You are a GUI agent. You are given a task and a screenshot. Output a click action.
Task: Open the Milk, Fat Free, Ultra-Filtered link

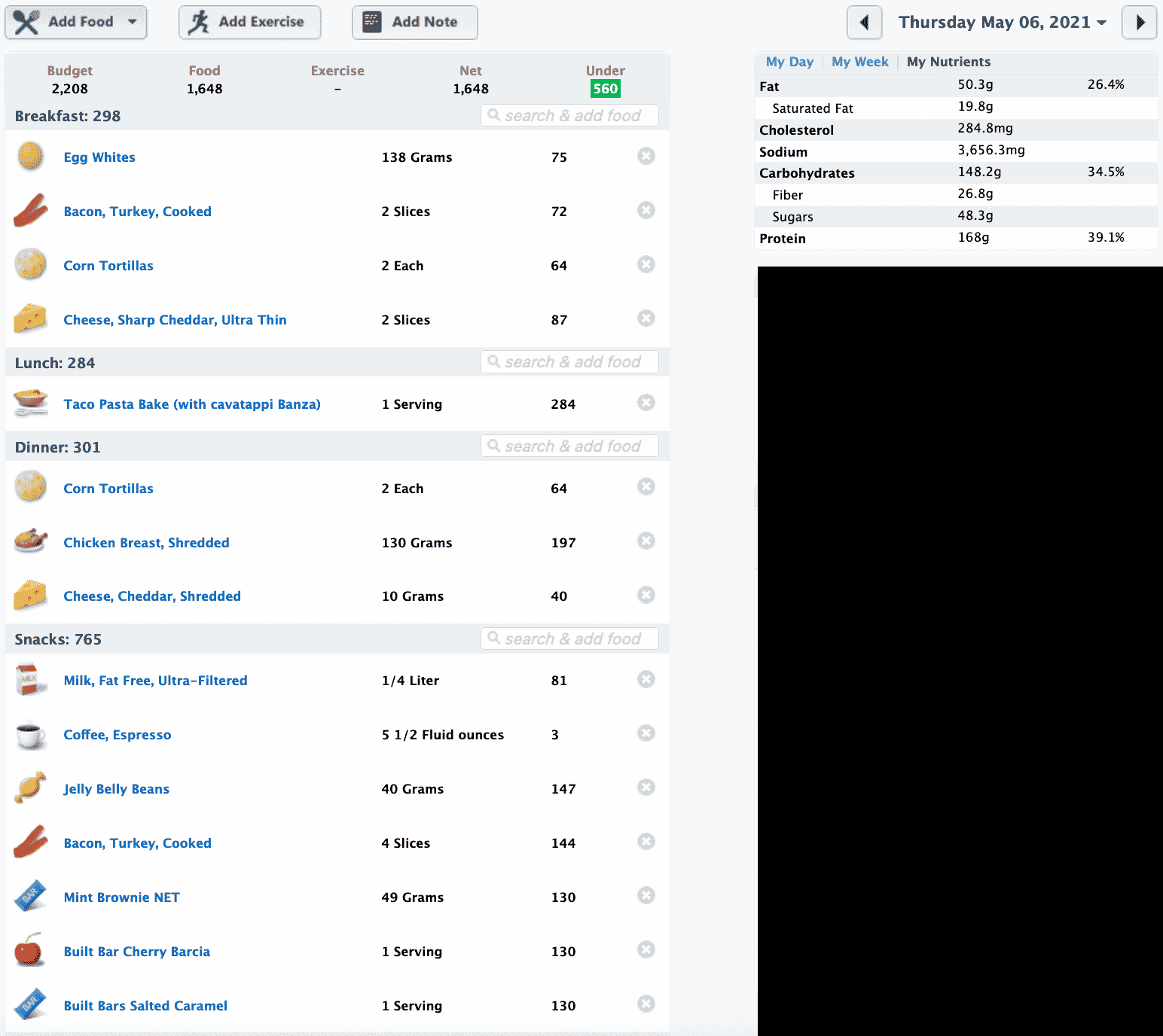coord(155,681)
